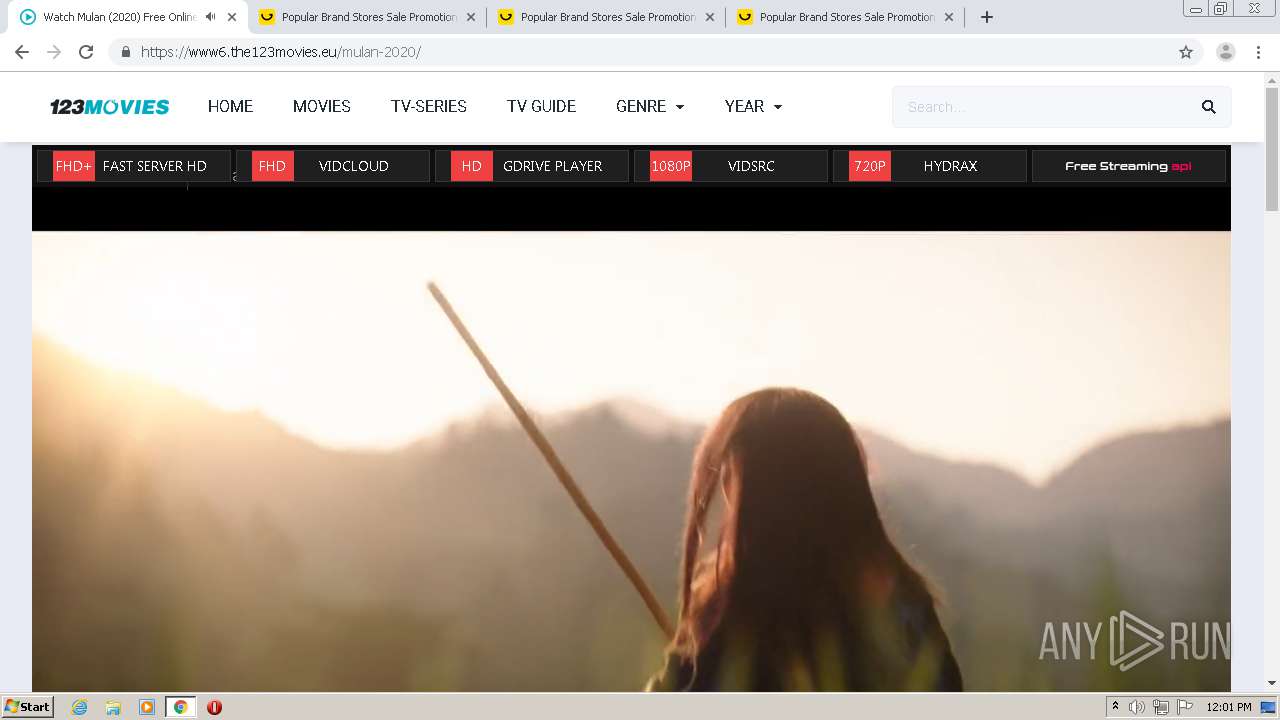Open the HOME menu item
This screenshot has width=1280, height=720.
click(x=230, y=106)
